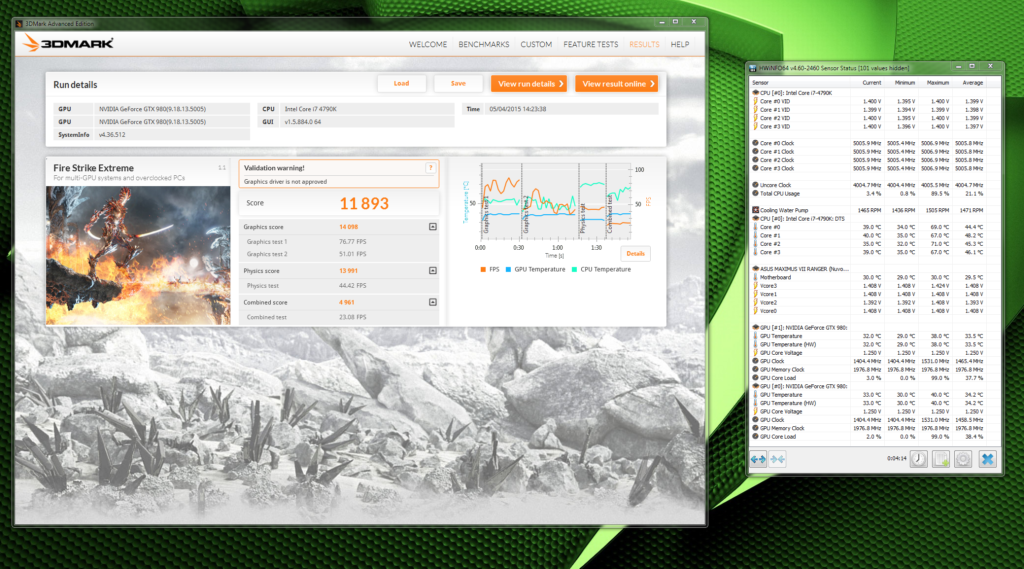Click the Details button under the chart
The height and width of the screenshot is (569, 1024).
click(635, 253)
